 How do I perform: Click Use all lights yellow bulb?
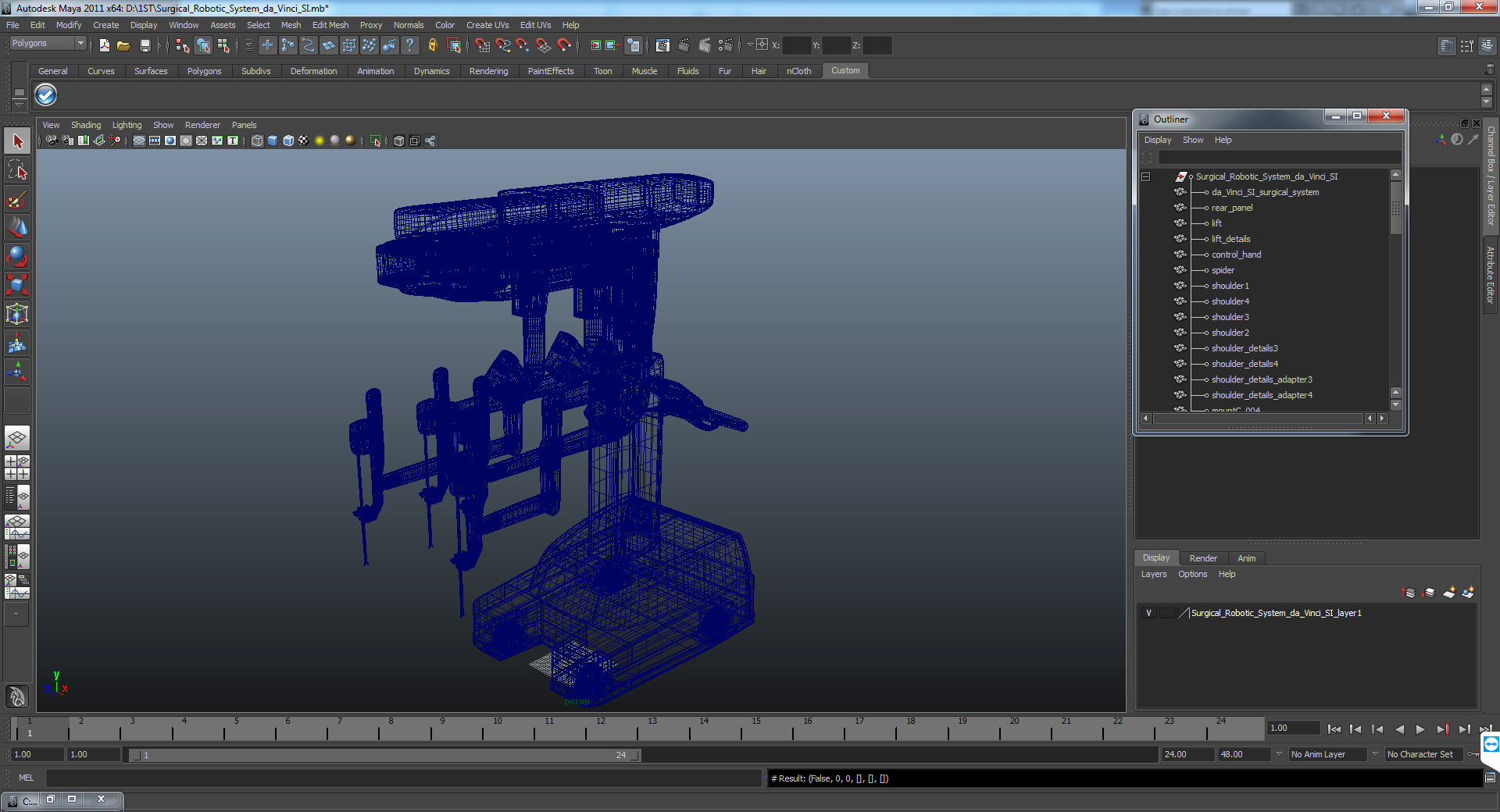[320, 141]
